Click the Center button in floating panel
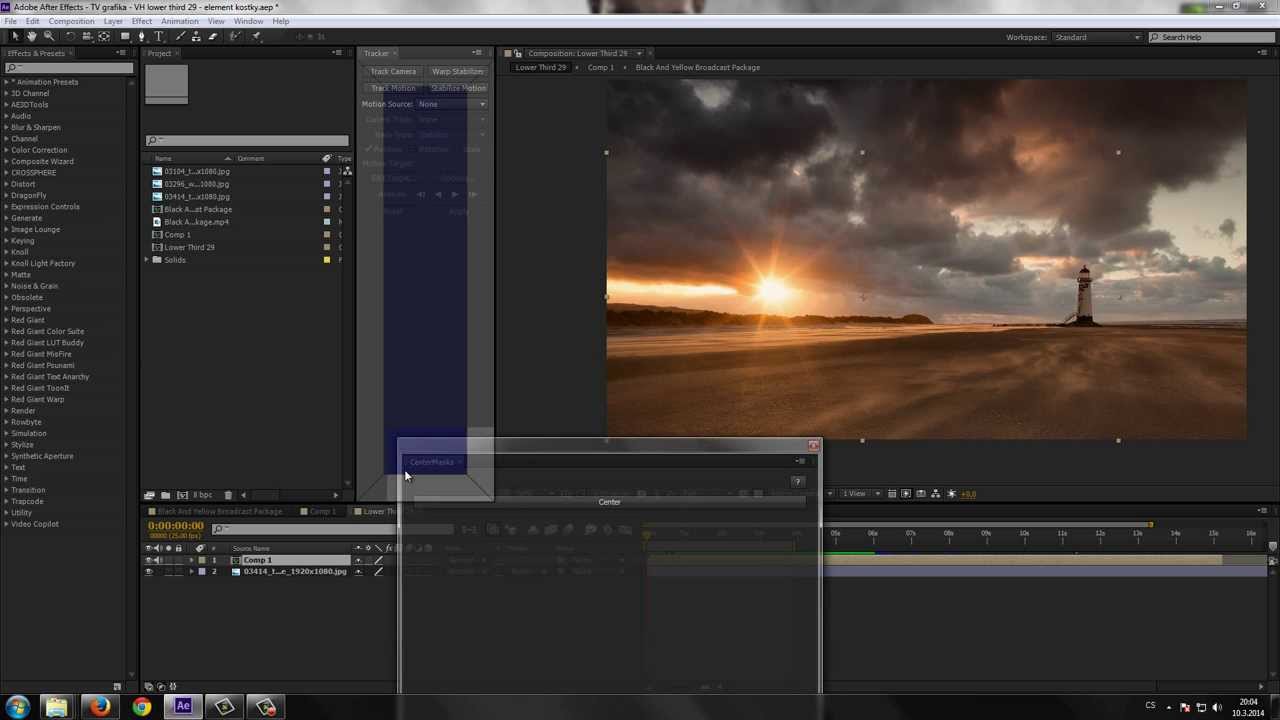Screen dimensions: 1280x720 [609, 502]
